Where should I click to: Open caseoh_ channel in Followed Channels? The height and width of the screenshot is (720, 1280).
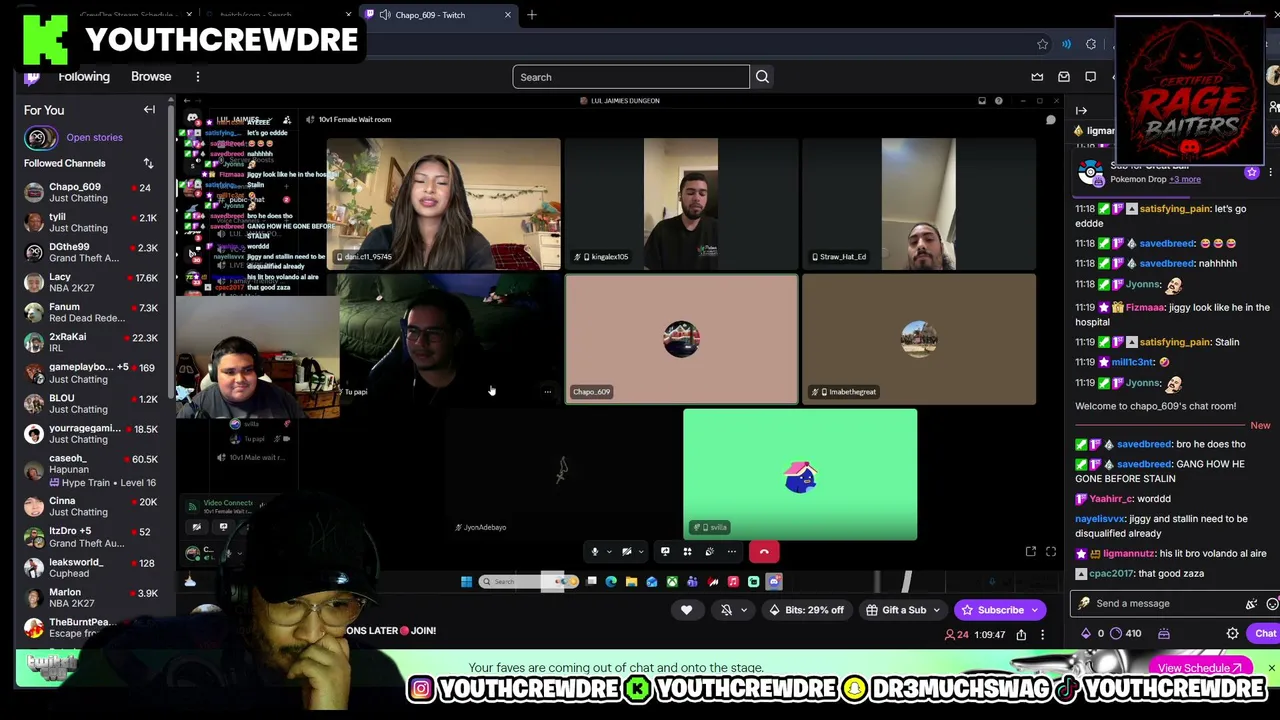click(x=90, y=470)
